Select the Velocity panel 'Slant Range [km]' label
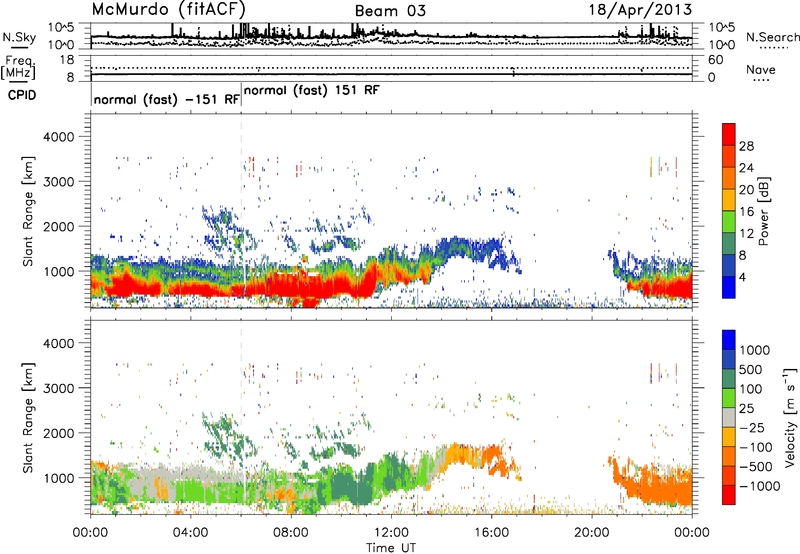800x554 pixels. click(x=28, y=417)
